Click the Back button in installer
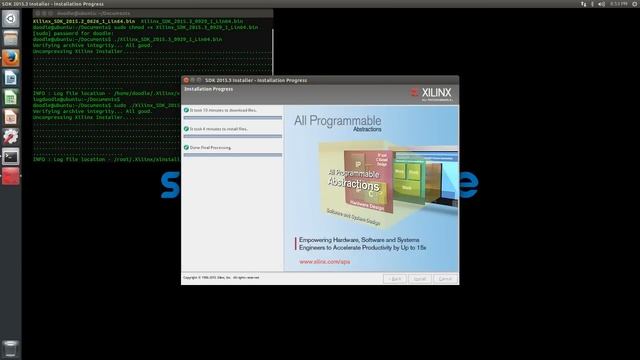640x360 pixels. pos(395,279)
